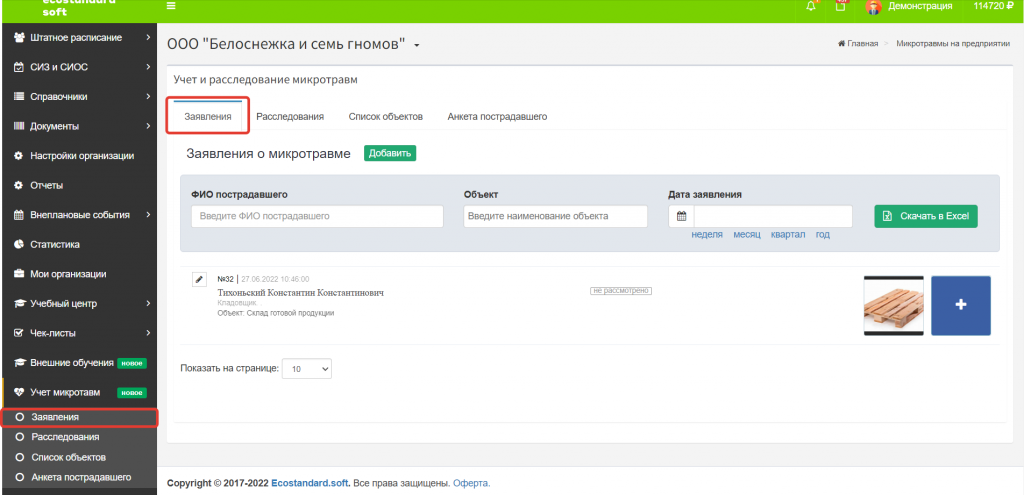Click the Внешние обучения graduation icon
The height and width of the screenshot is (495, 1024).
click(19, 362)
